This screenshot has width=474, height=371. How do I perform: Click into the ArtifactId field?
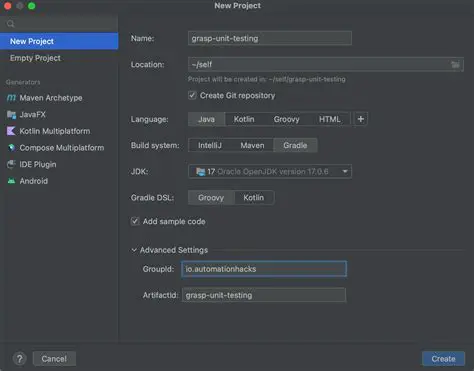pos(264,295)
